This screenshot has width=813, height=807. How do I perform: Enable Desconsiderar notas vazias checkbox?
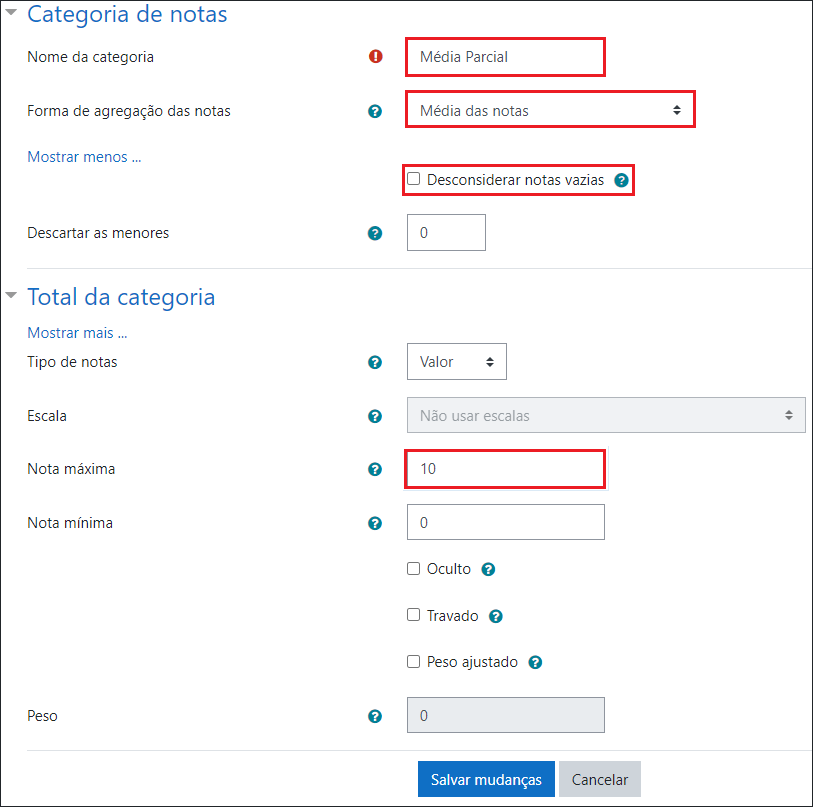tap(414, 180)
